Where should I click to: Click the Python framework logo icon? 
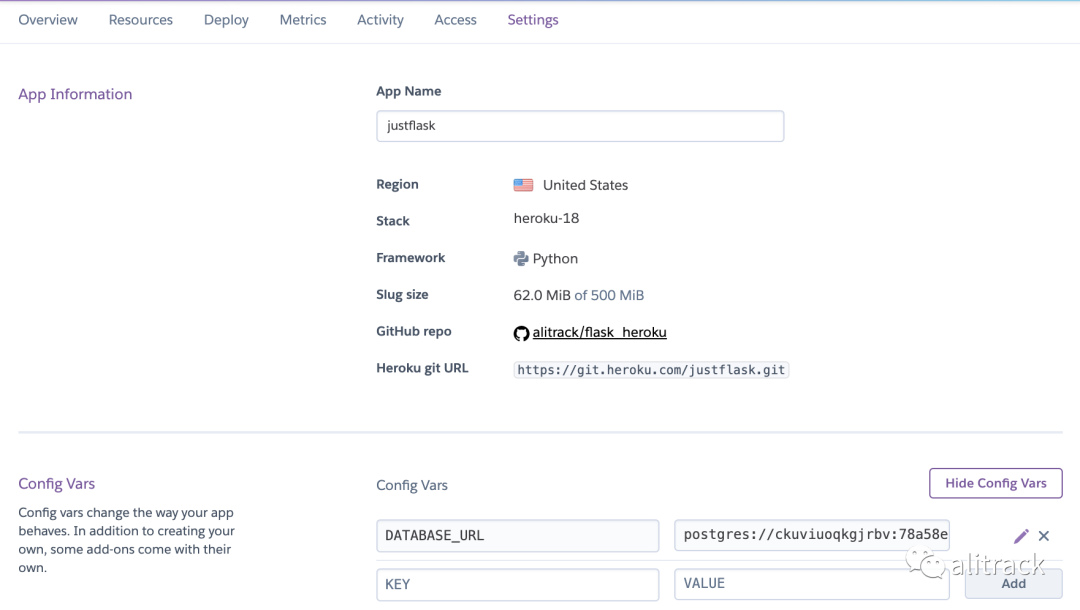(x=521, y=258)
